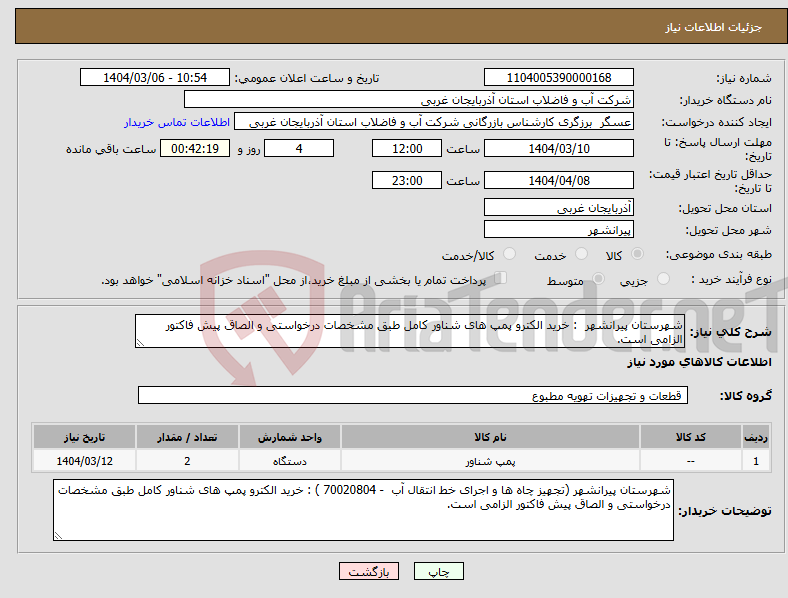Click the remaining time countdown 00:42:19
This screenshot has width=788, height=598.
click(x=195, y=148)
